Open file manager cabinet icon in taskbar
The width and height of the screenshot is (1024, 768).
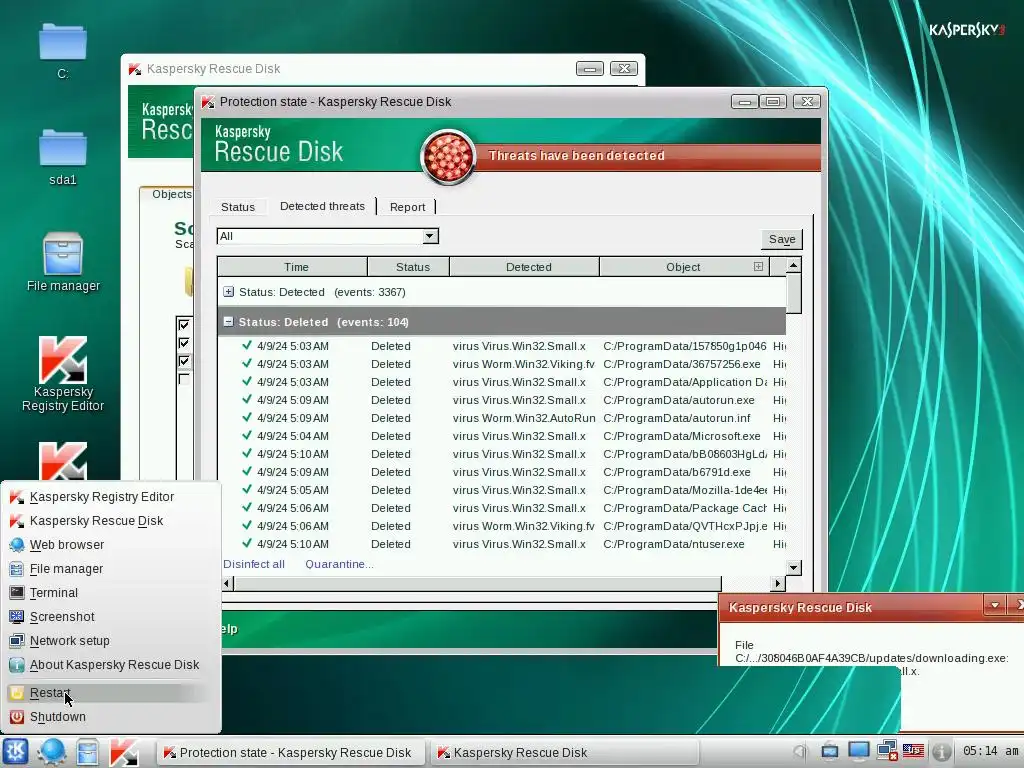click(x=87, y=752)
